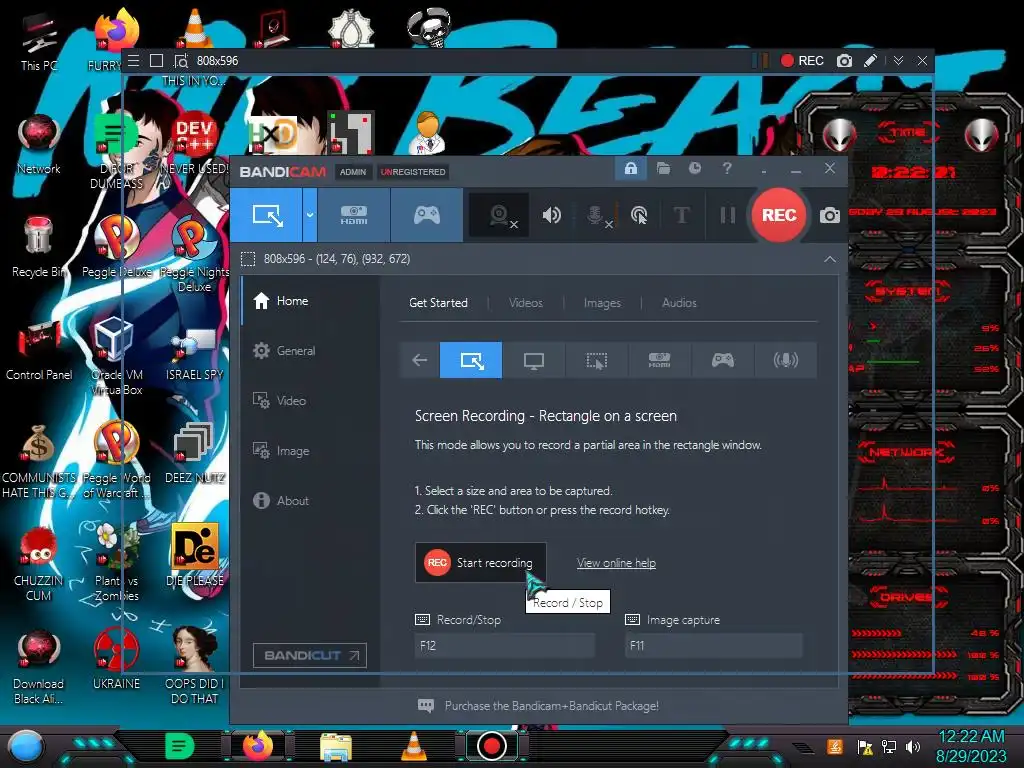
Task: Collapse capture frame toolbar double chevron
Action: (x=899, y=61)
